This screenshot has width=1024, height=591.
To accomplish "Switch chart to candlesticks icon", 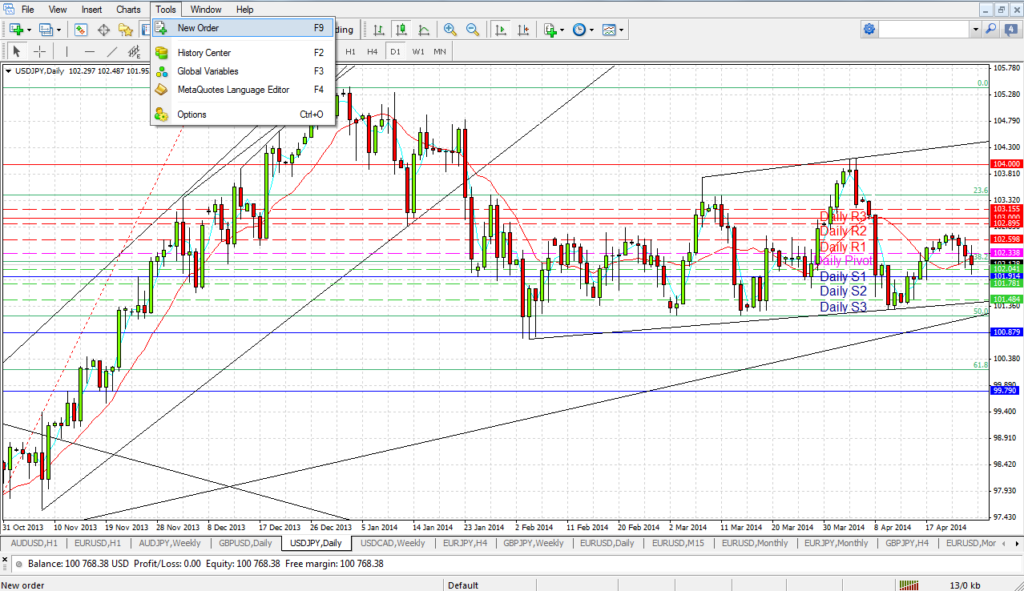I will (x=401, y=29).
